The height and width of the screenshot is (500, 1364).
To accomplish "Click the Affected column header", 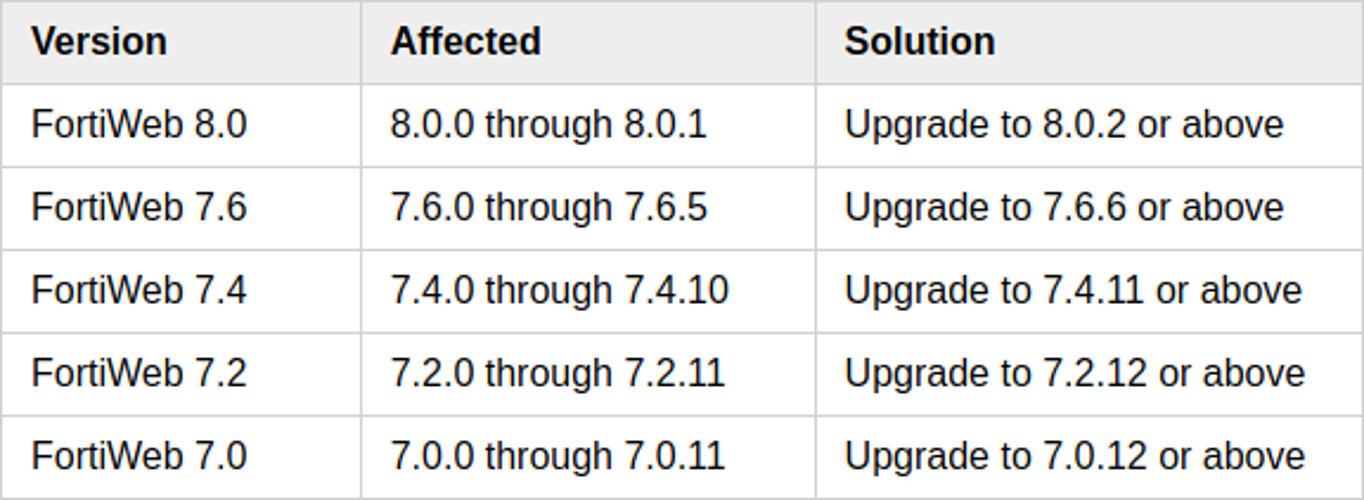I will (x=465, y=42).
